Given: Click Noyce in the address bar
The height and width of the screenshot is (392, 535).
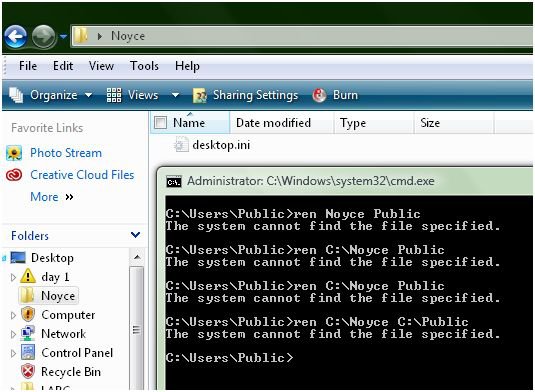Looking at the screenshot, I should (x=128, y=36).
